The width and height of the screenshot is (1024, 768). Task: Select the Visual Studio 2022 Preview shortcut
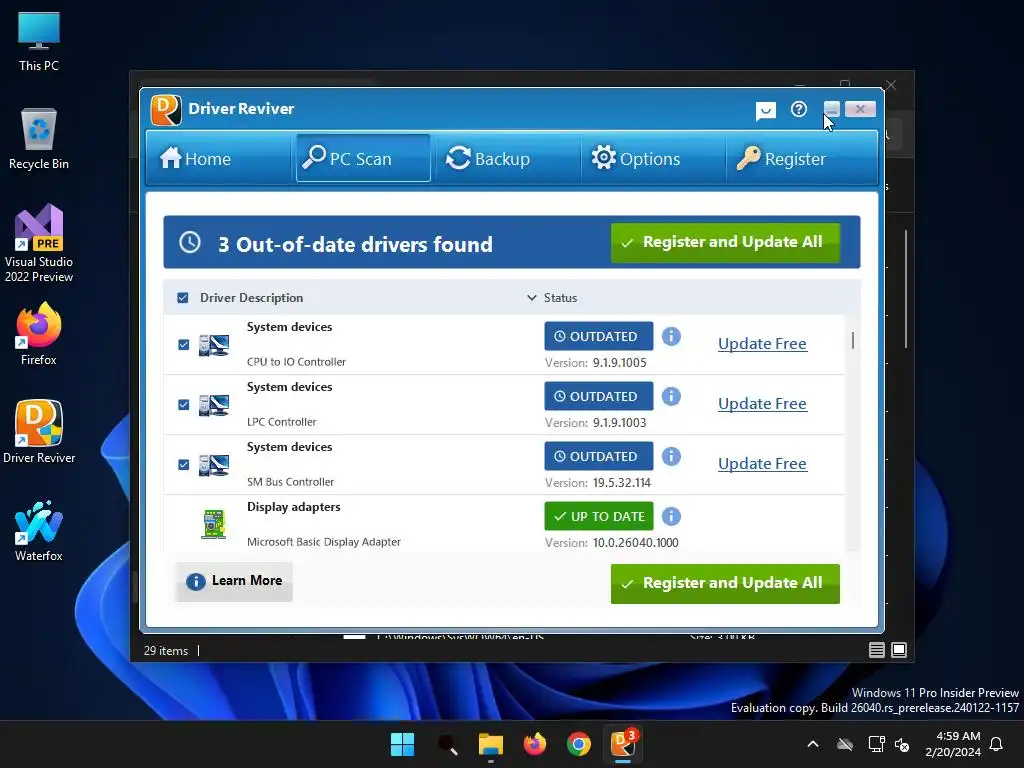[39, 244]
